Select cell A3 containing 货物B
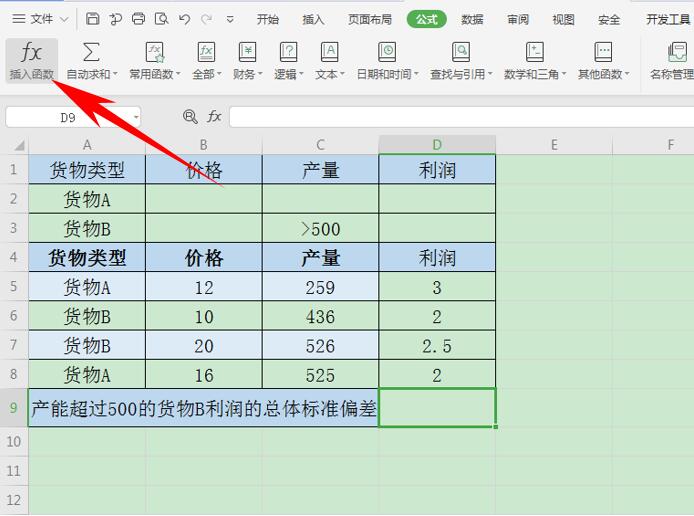The image size is (694, 516). click(87, 228)
